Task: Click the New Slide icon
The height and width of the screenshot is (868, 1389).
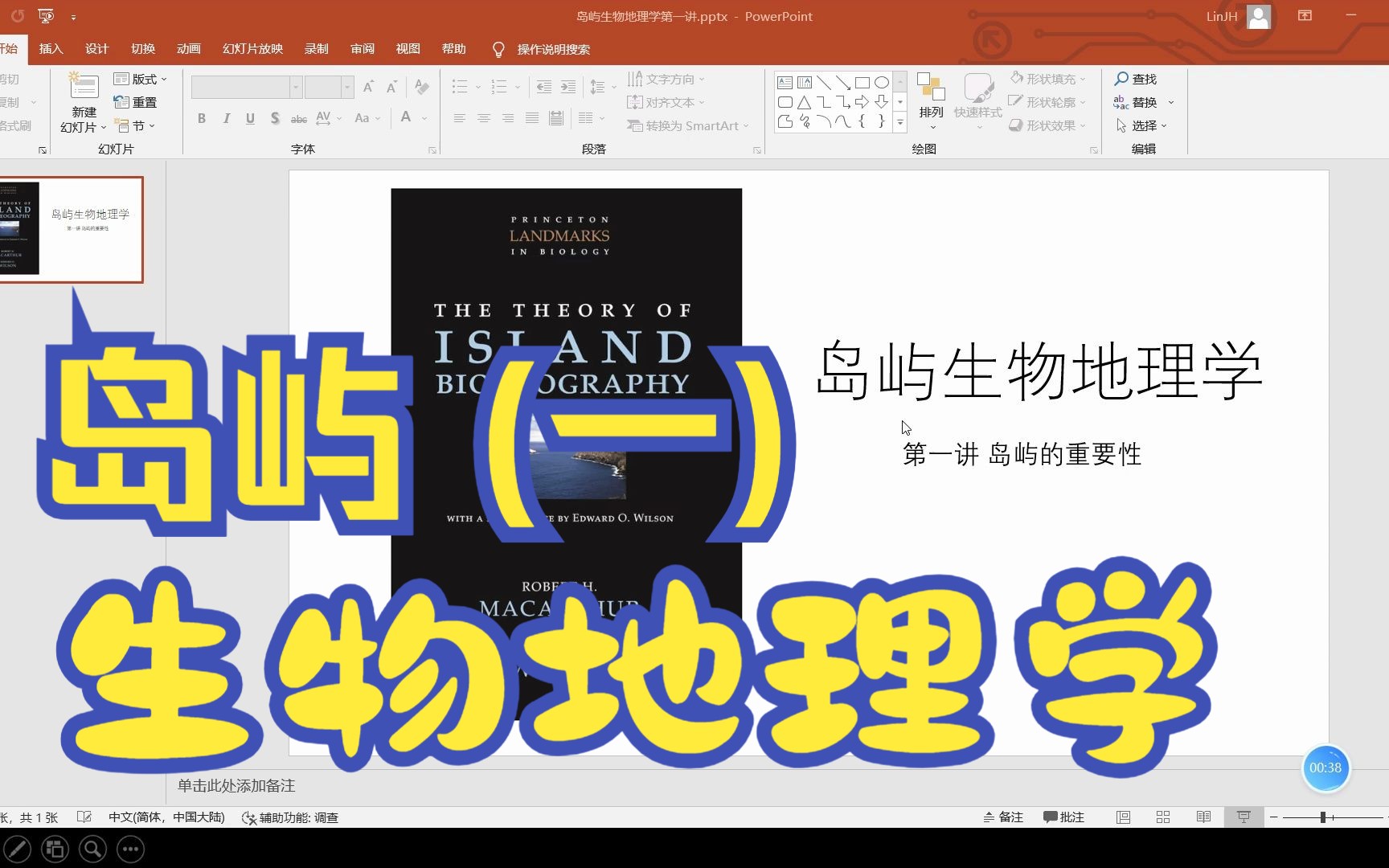Action: (84, 87)
